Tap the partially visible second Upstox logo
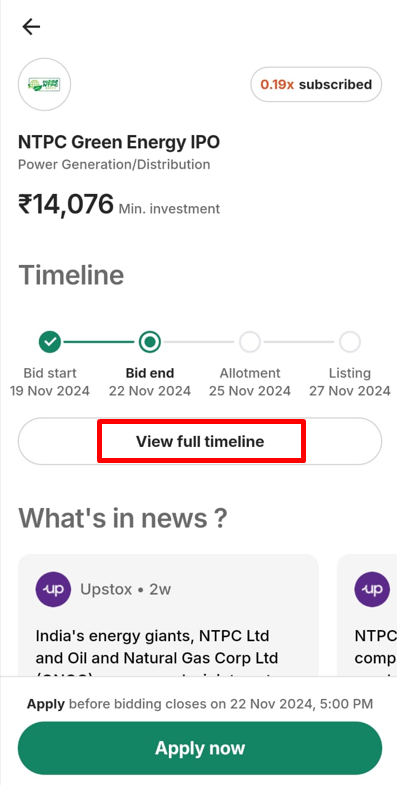Viewport: 397px width, 785px height. click(372, 589)
